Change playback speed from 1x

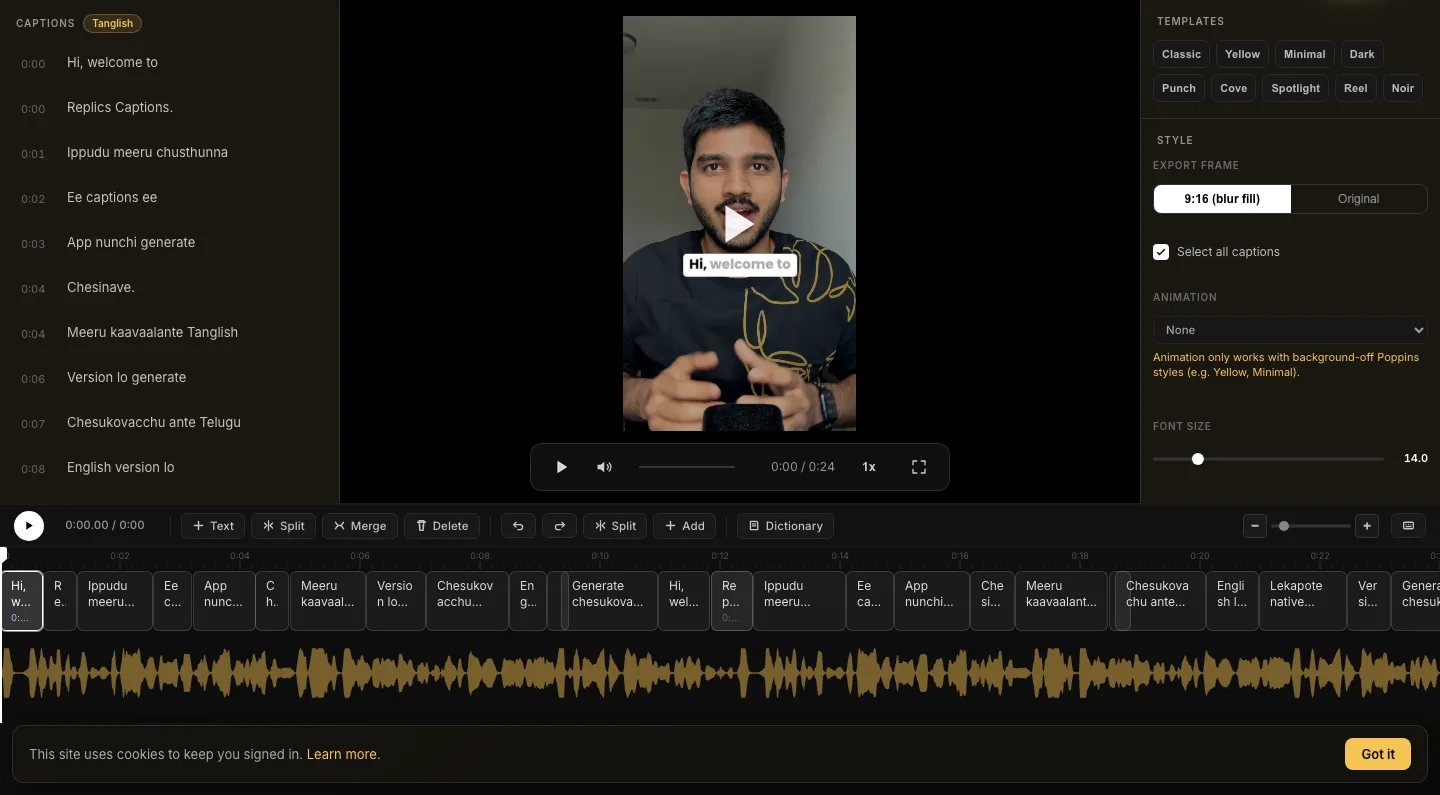click(x=869, y=467)
